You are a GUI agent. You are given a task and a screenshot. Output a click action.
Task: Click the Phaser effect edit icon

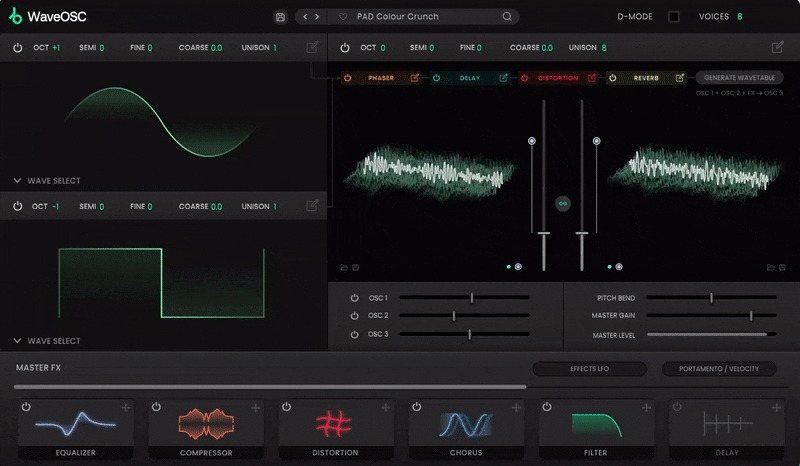(x=414, y=77)
